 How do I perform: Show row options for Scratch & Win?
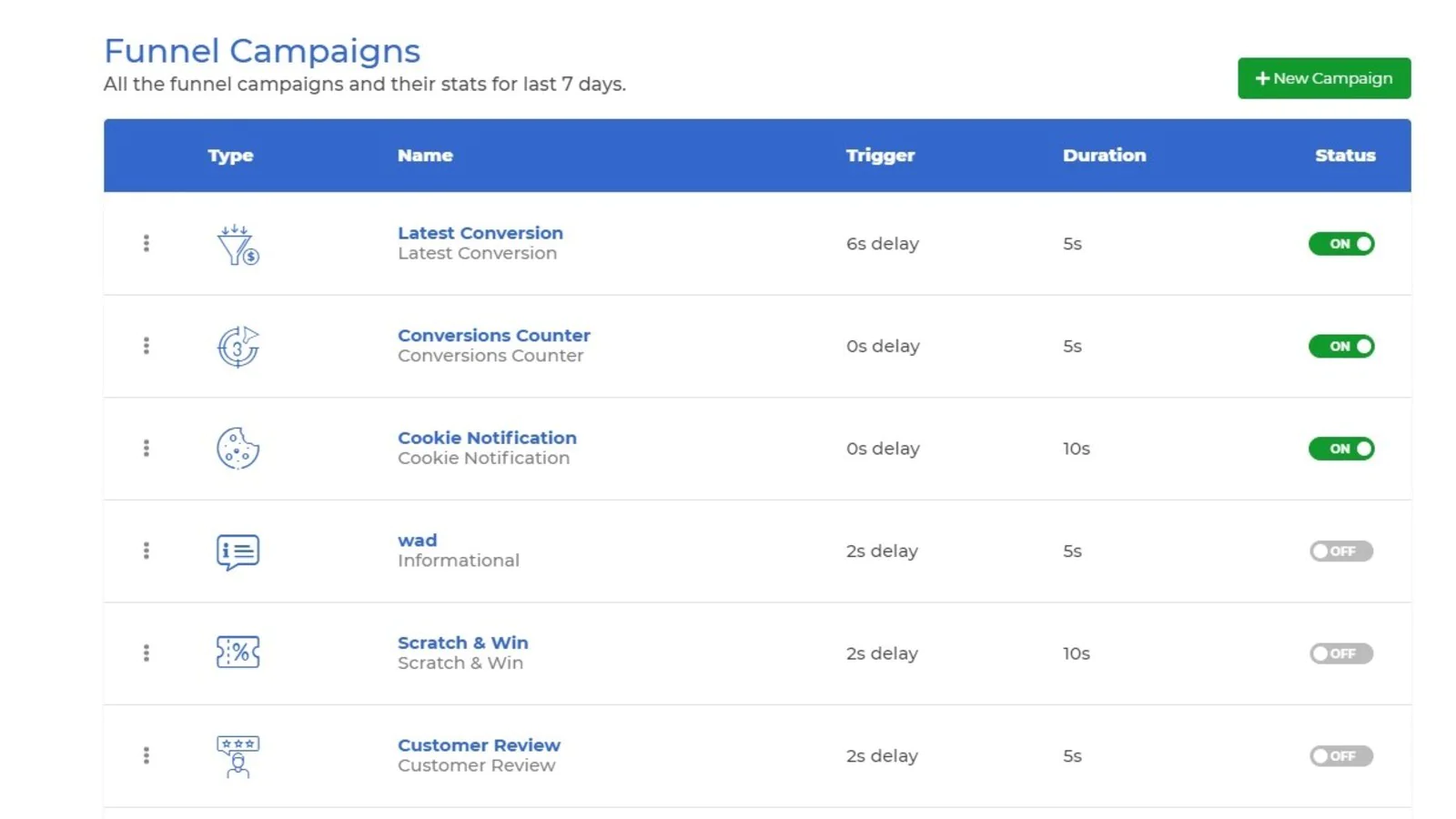[x=146, y=653]
